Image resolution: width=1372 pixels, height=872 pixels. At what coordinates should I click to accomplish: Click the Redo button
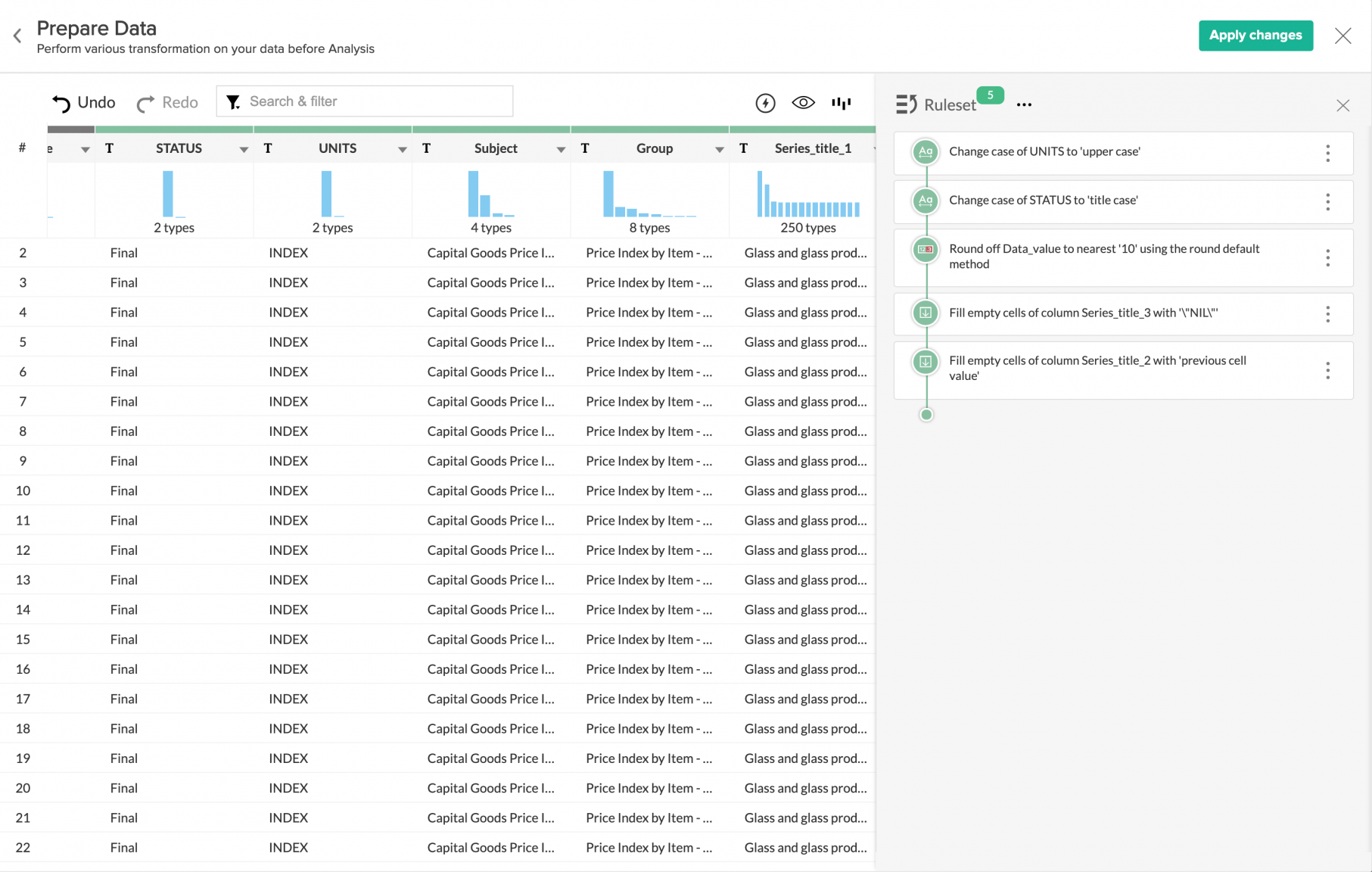click(167, 103)
